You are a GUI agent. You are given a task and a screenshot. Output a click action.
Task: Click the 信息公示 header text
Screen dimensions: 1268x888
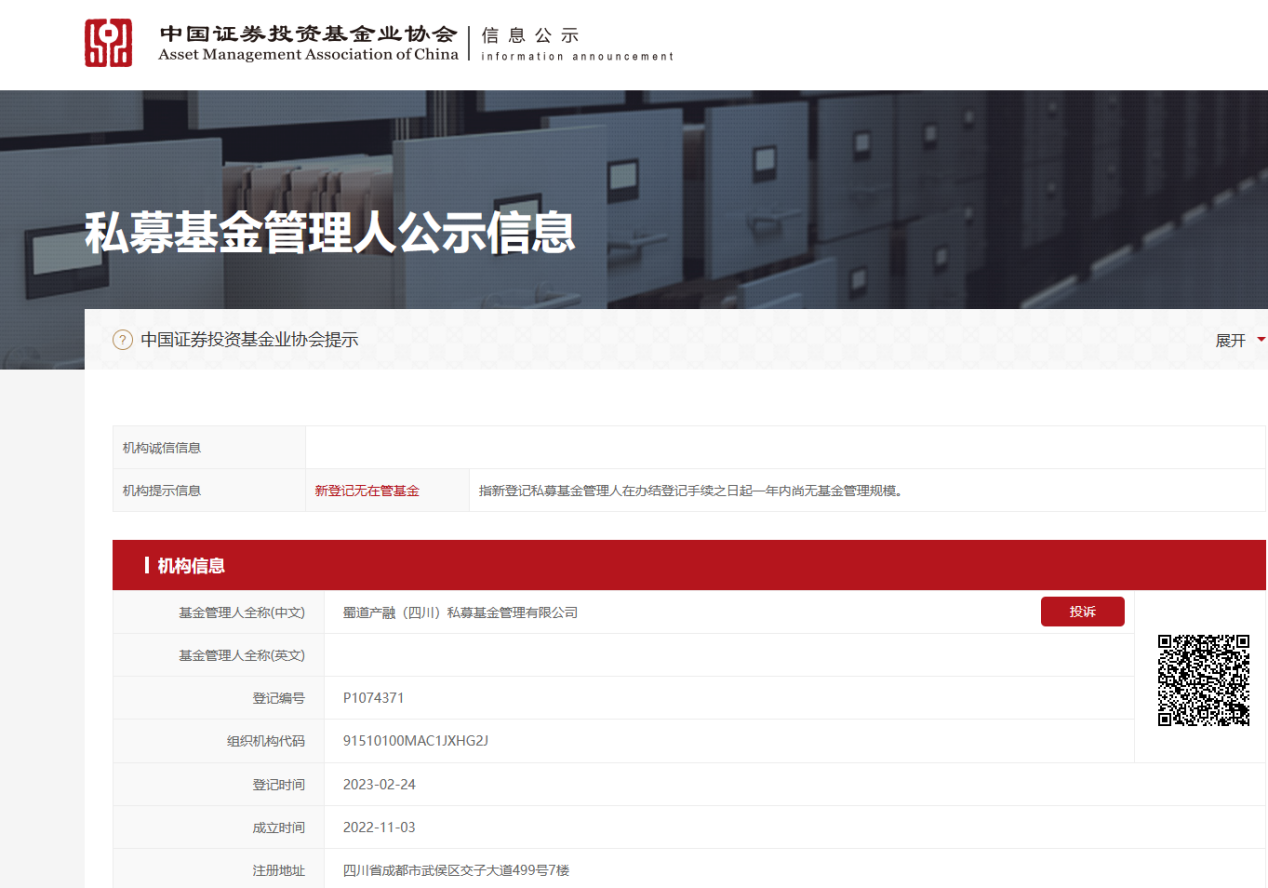click(x=530, y=35)
